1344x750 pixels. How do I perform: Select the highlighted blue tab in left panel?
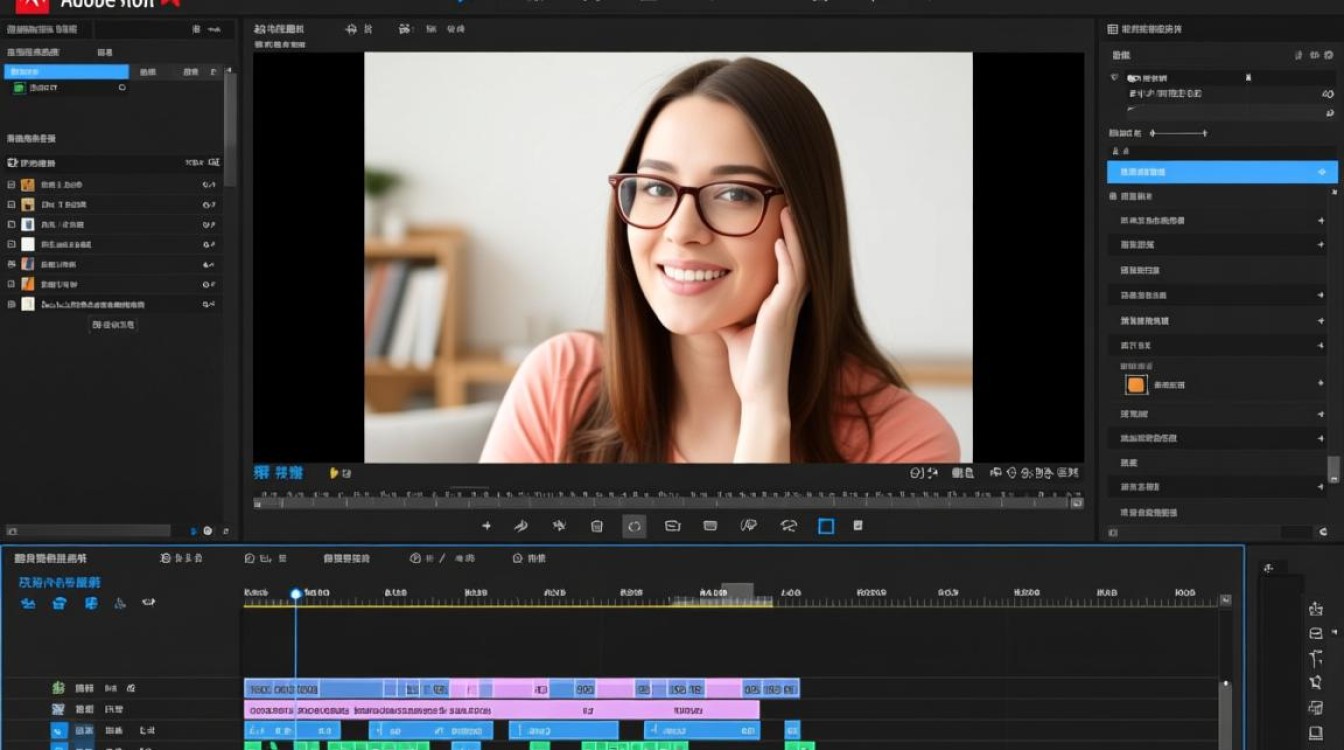67,72
